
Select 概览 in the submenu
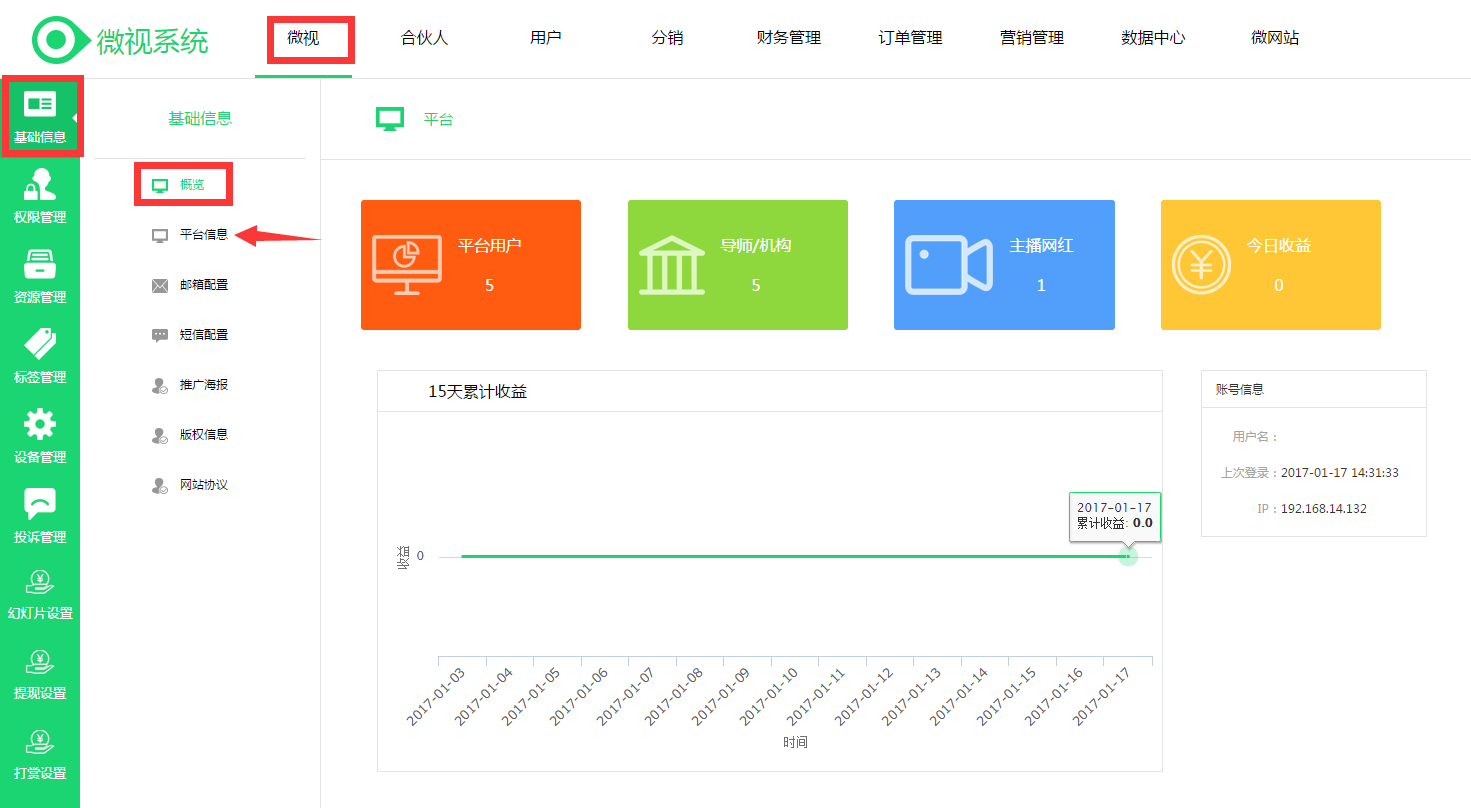(x=192, y=185)
